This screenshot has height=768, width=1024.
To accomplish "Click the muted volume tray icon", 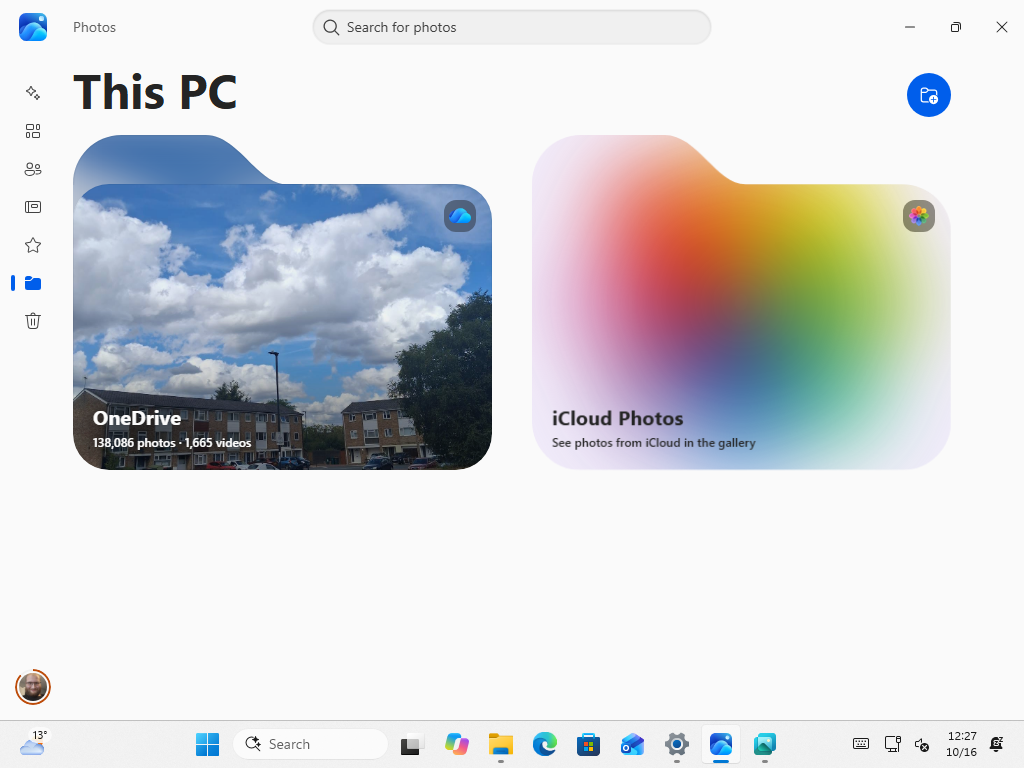I will 922,744.
